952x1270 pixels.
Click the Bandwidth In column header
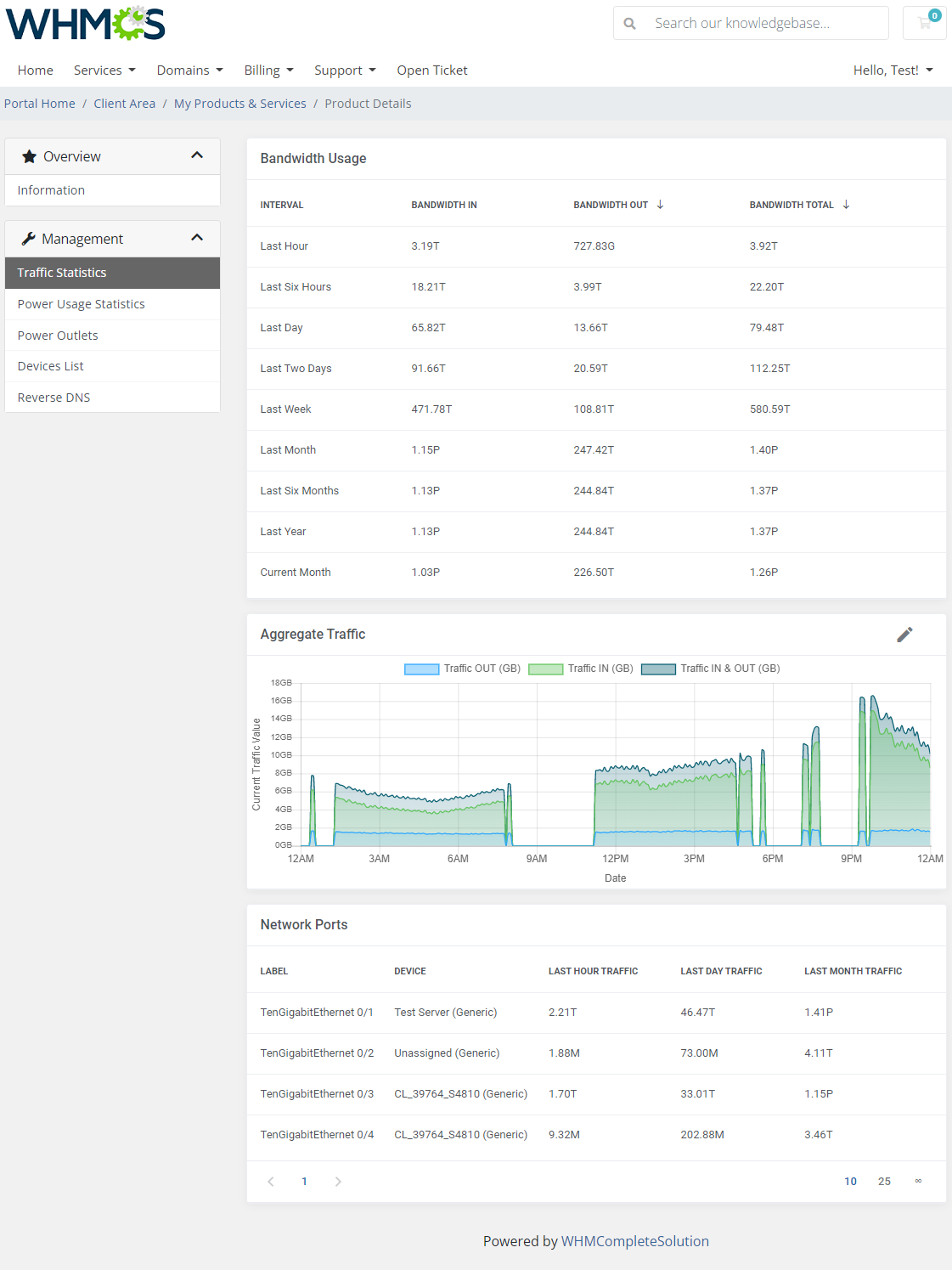coord(444,205)
